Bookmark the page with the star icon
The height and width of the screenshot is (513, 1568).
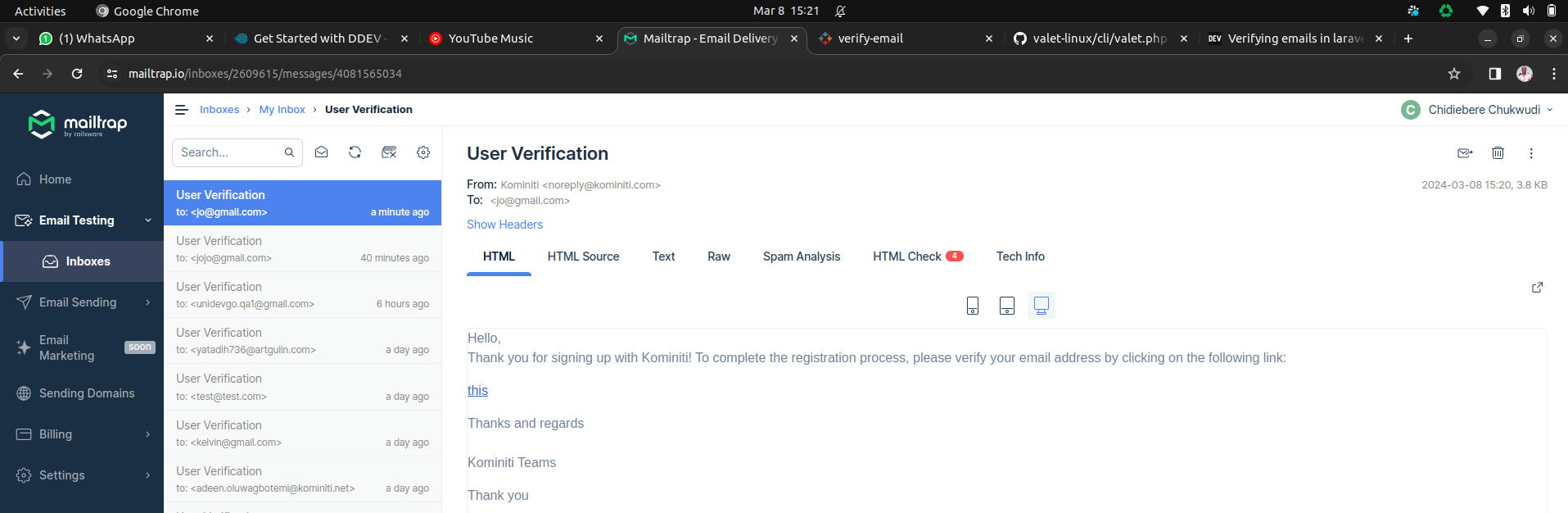tap(1454, 74)
